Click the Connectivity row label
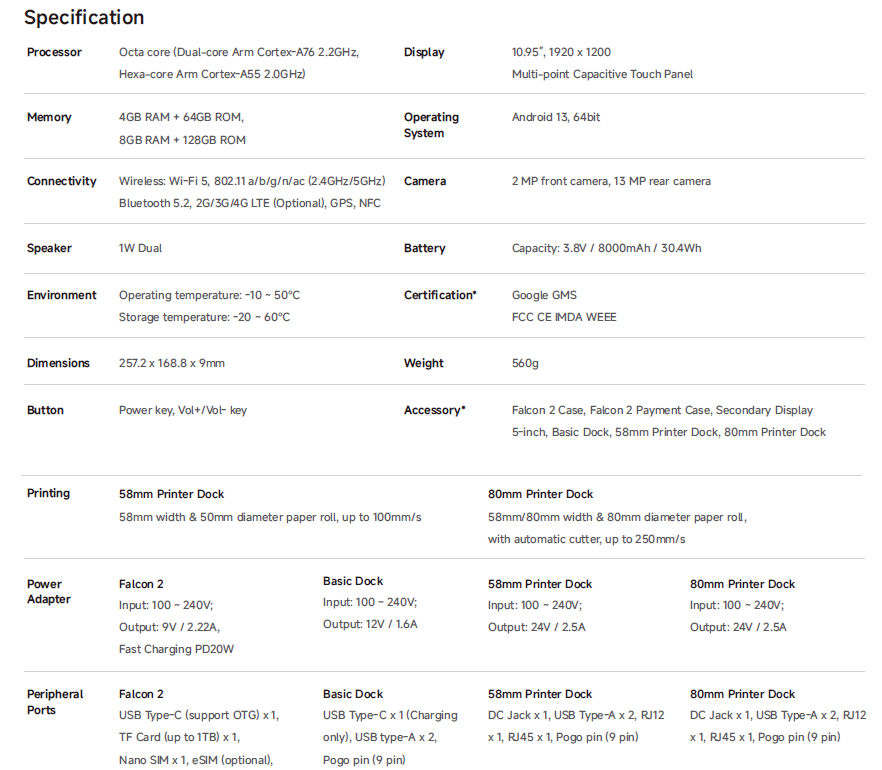This screenshot has width=882, height=770. pos(62,181)
